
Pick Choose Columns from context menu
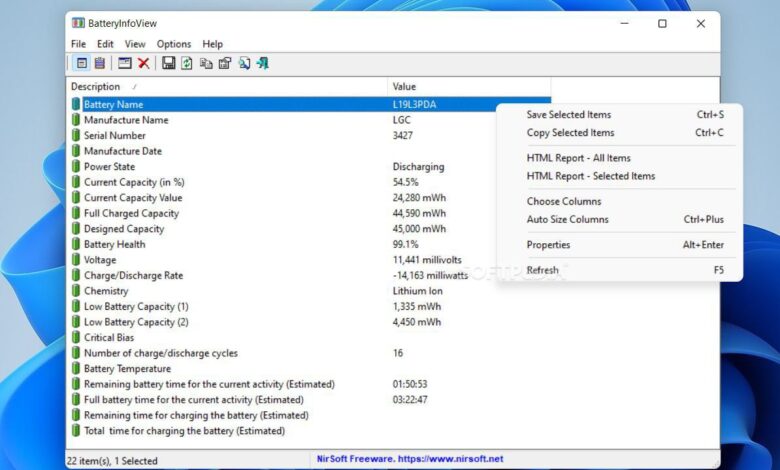pos(619,201)
